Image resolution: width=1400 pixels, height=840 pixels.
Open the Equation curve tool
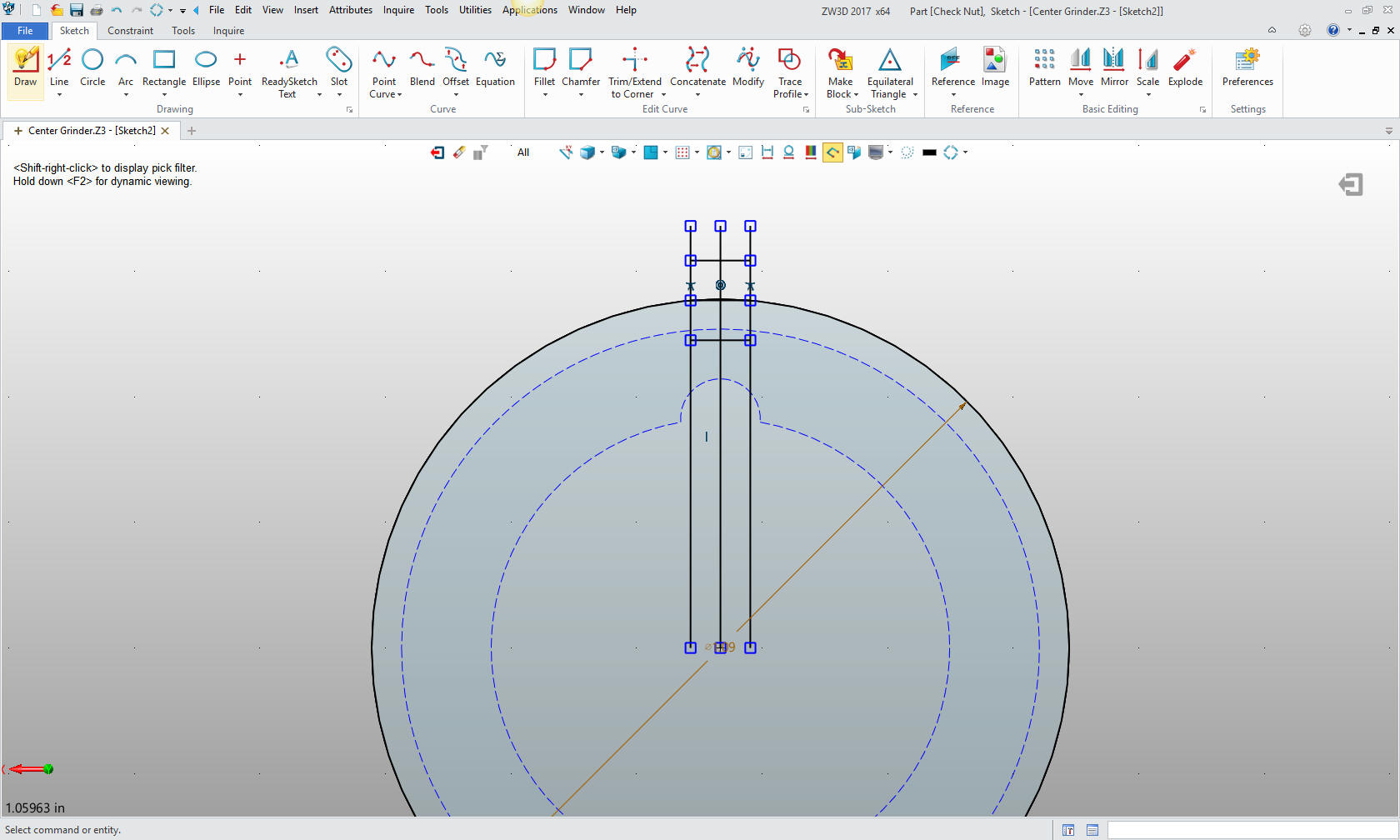[x=495, y=67]
